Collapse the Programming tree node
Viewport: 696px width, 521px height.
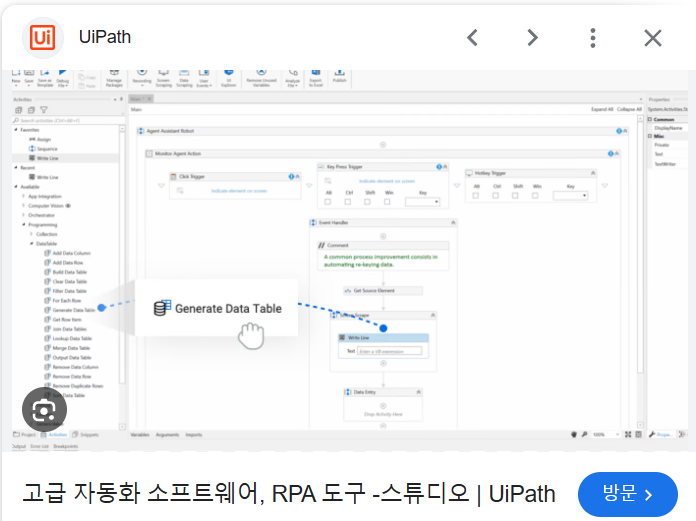[x=24, y=225]
